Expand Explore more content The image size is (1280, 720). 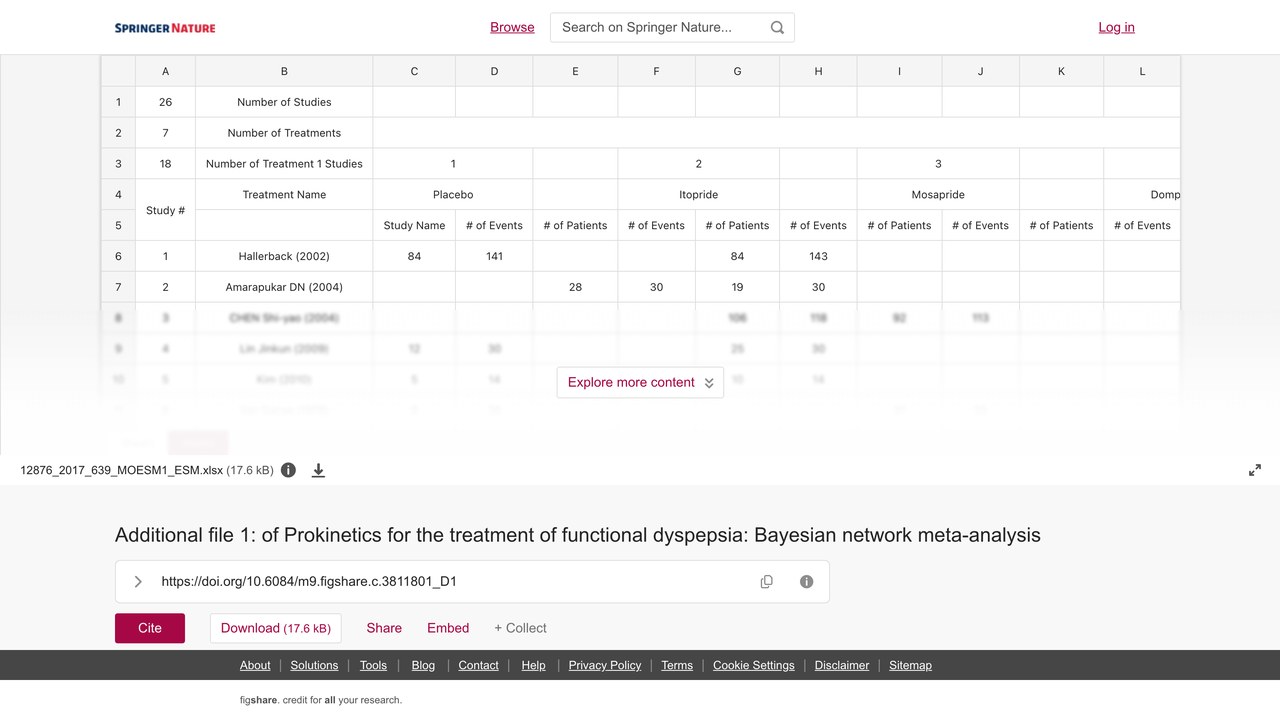640,382
